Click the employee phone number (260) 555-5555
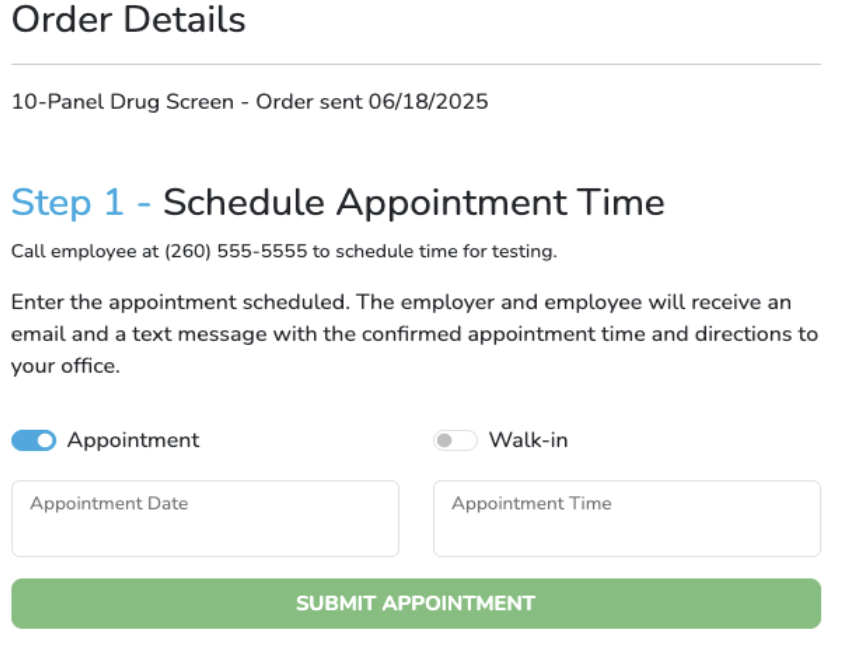 pos(236,251)
